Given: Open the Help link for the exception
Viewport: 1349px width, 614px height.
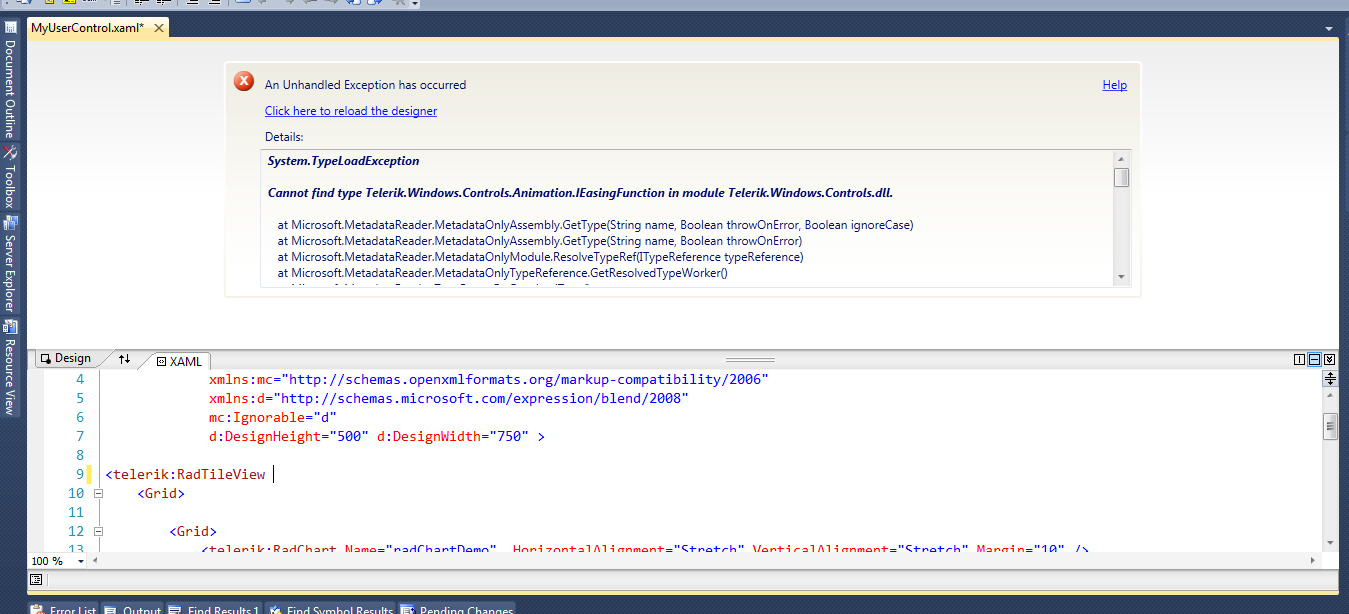Looking at the screenshot, I should [1115, 85].
